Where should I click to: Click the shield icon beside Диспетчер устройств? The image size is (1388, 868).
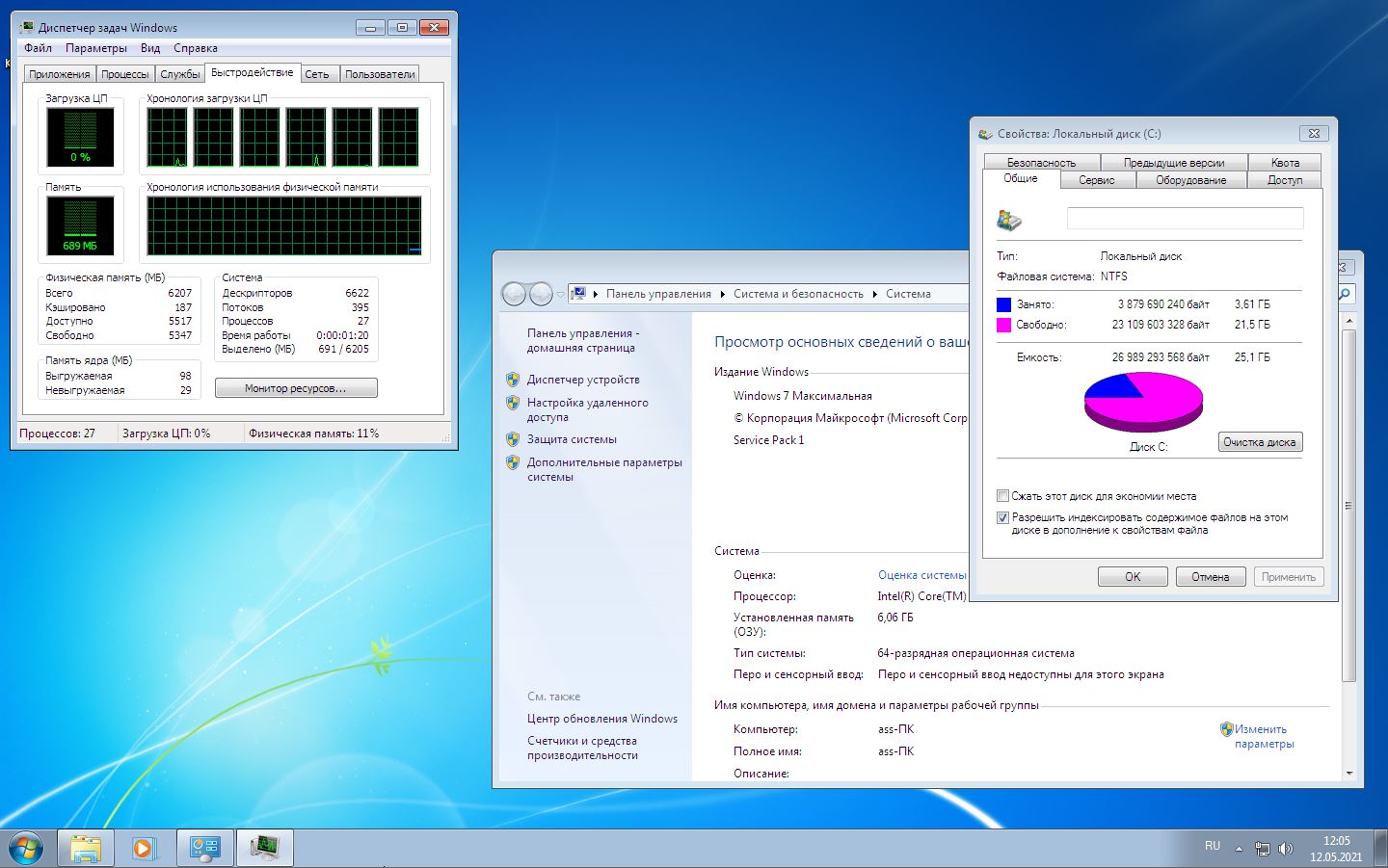513,380
